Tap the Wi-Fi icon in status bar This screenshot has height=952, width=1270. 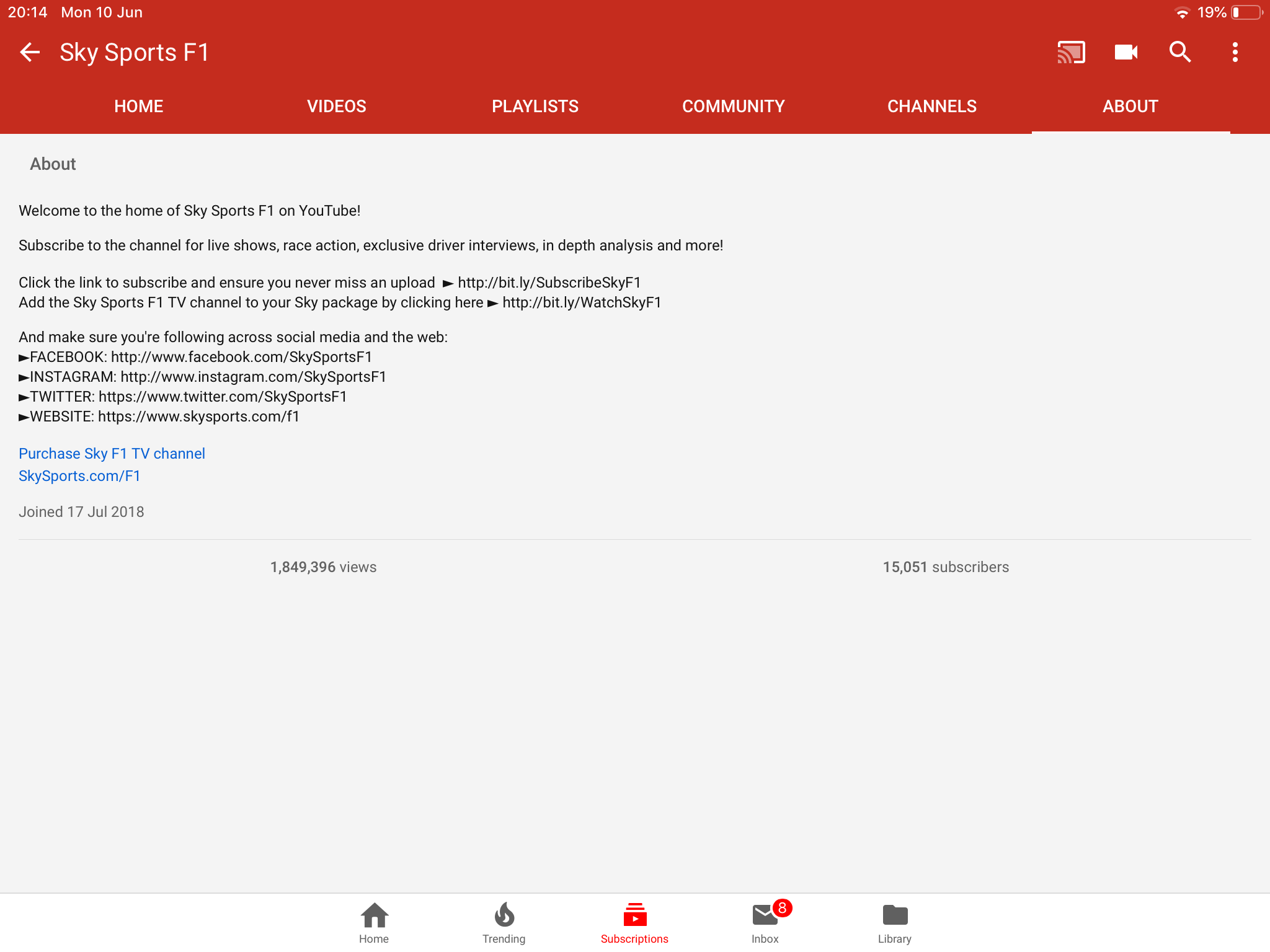(x=1182, y=12)
